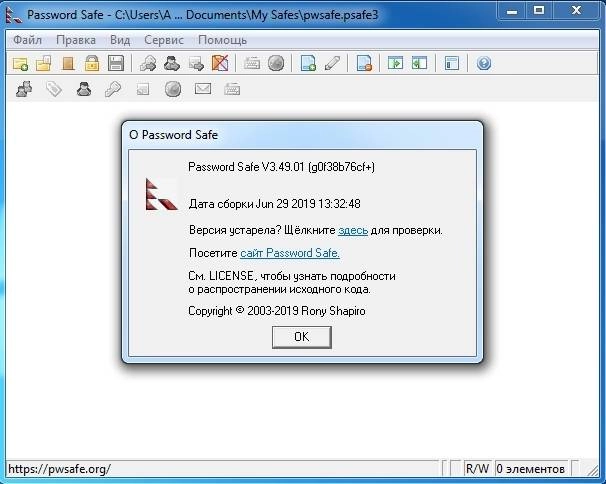Viewport: 606px width, 484px height.
Task: Click the 'здесь' update check link
Action: tap(353, 230)
